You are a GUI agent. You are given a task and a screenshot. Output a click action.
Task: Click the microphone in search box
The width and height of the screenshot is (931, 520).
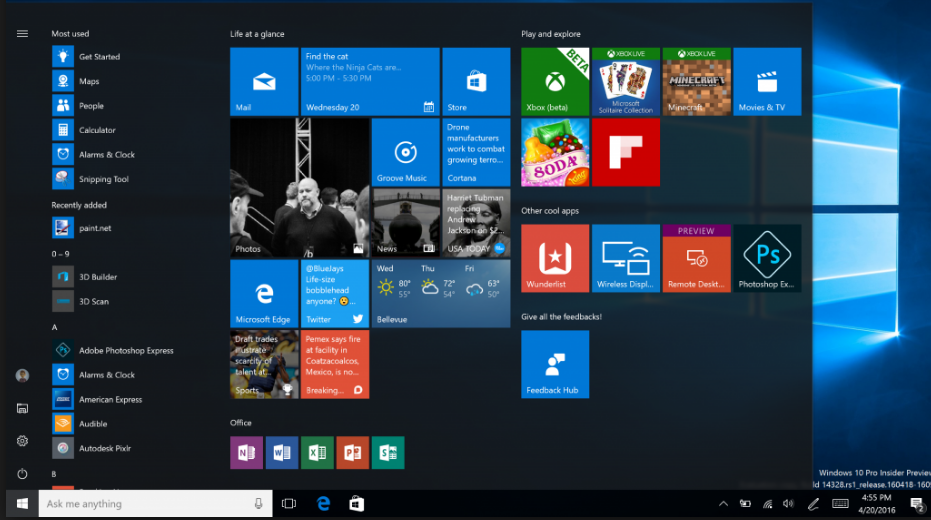coord(258,504)
